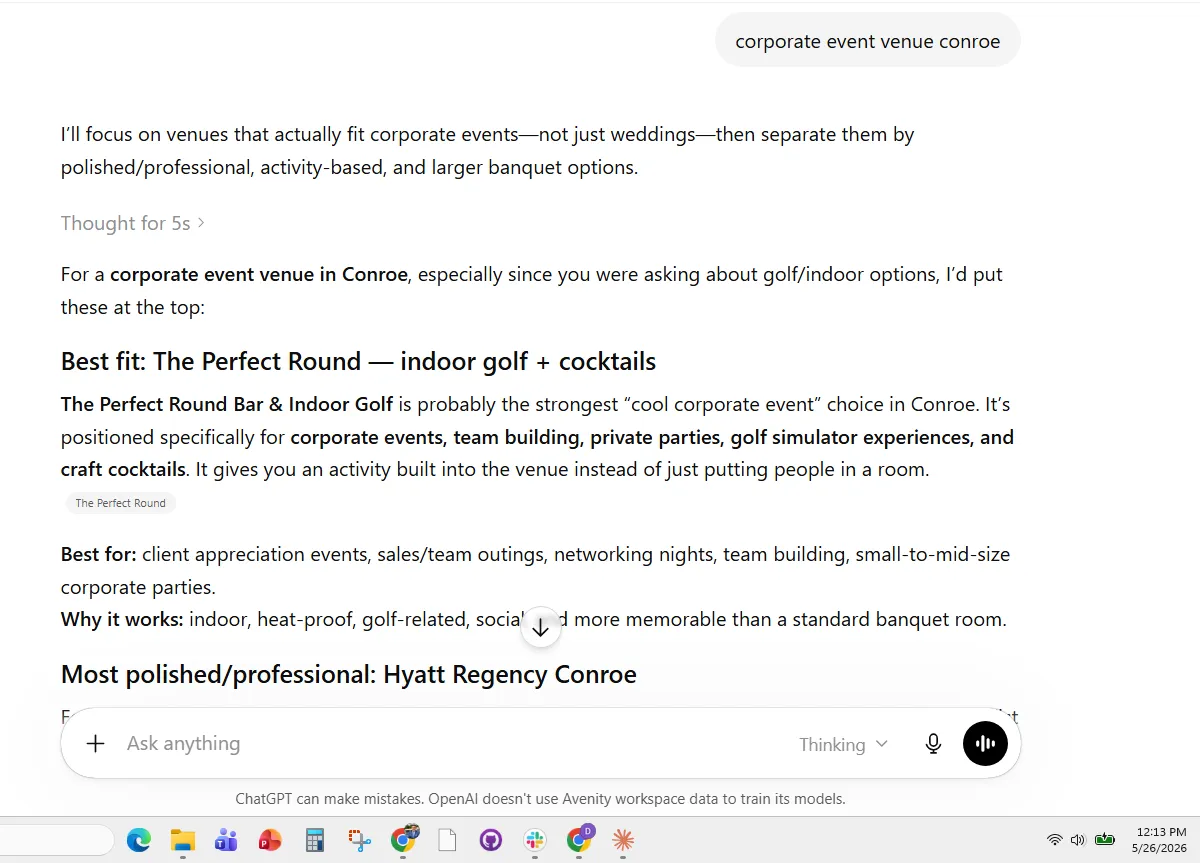This screenshot has width=1200, height=863.
Task: Click bold 'The Perfect Round Bar & Indoor Golf'
Action: [x=227, y=404]
